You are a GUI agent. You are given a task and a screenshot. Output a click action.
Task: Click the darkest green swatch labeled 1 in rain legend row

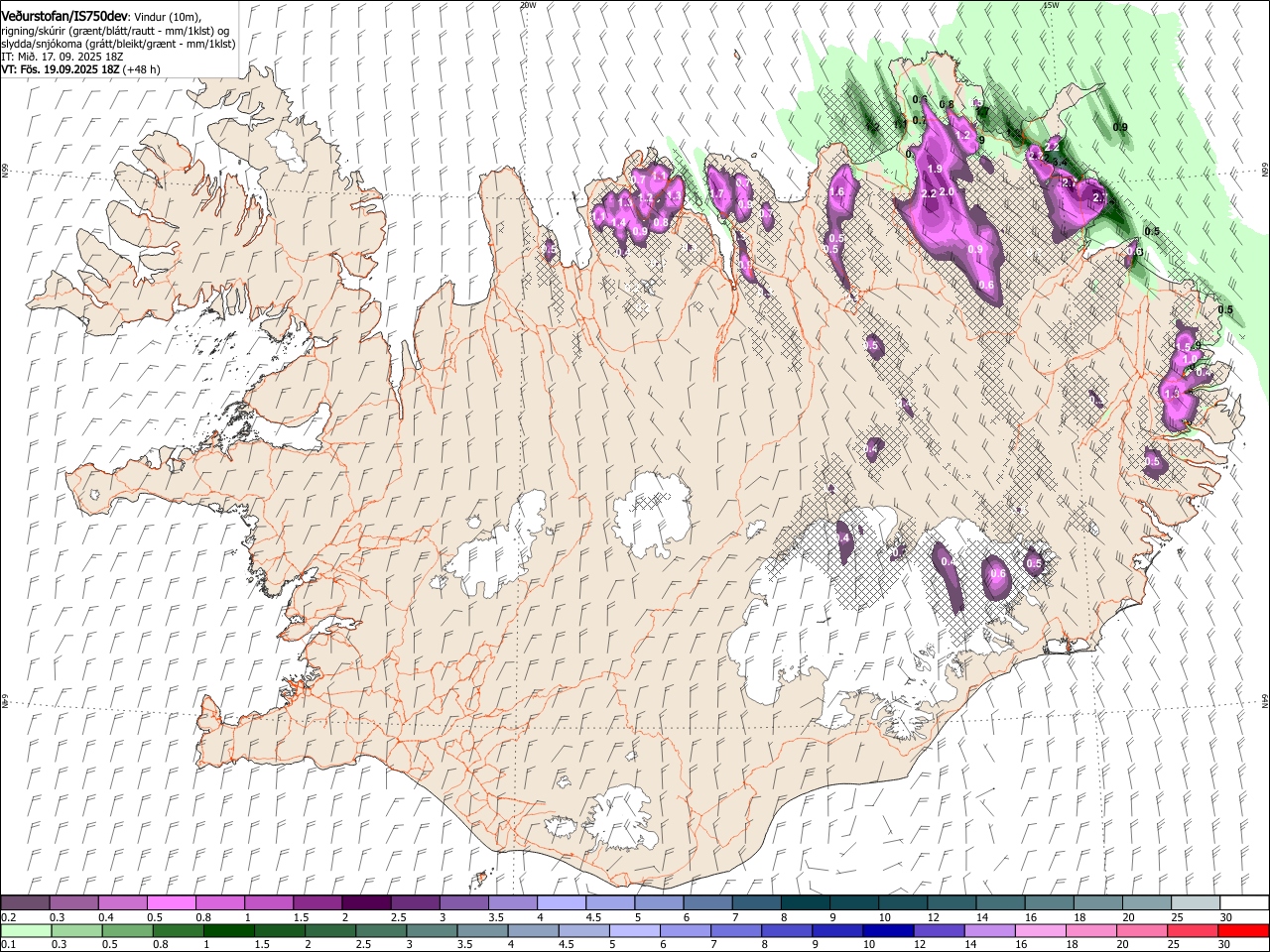[x=228, y=930]
